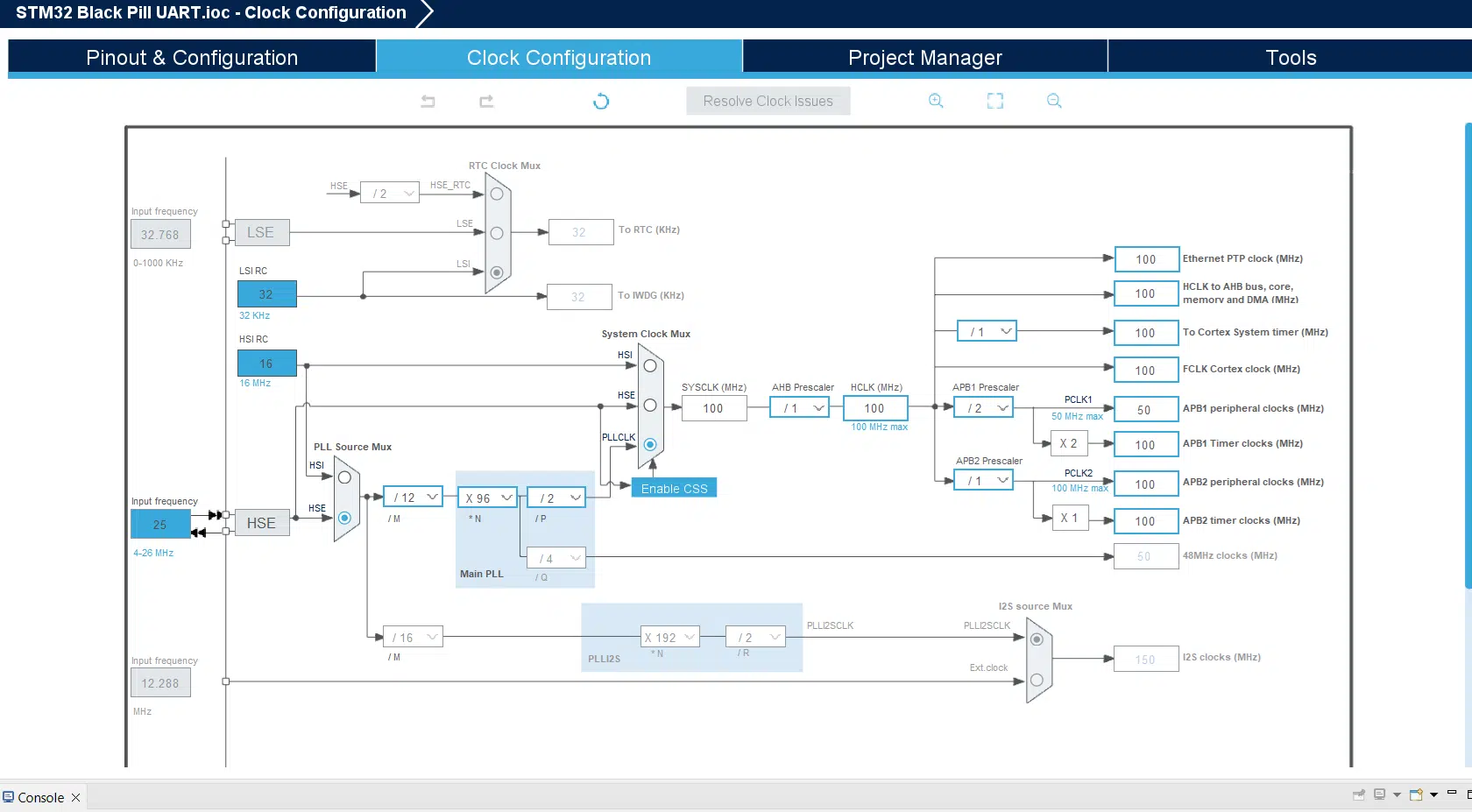
Task: Select HSE on System Clock Mux
Action: coord(650,406)
